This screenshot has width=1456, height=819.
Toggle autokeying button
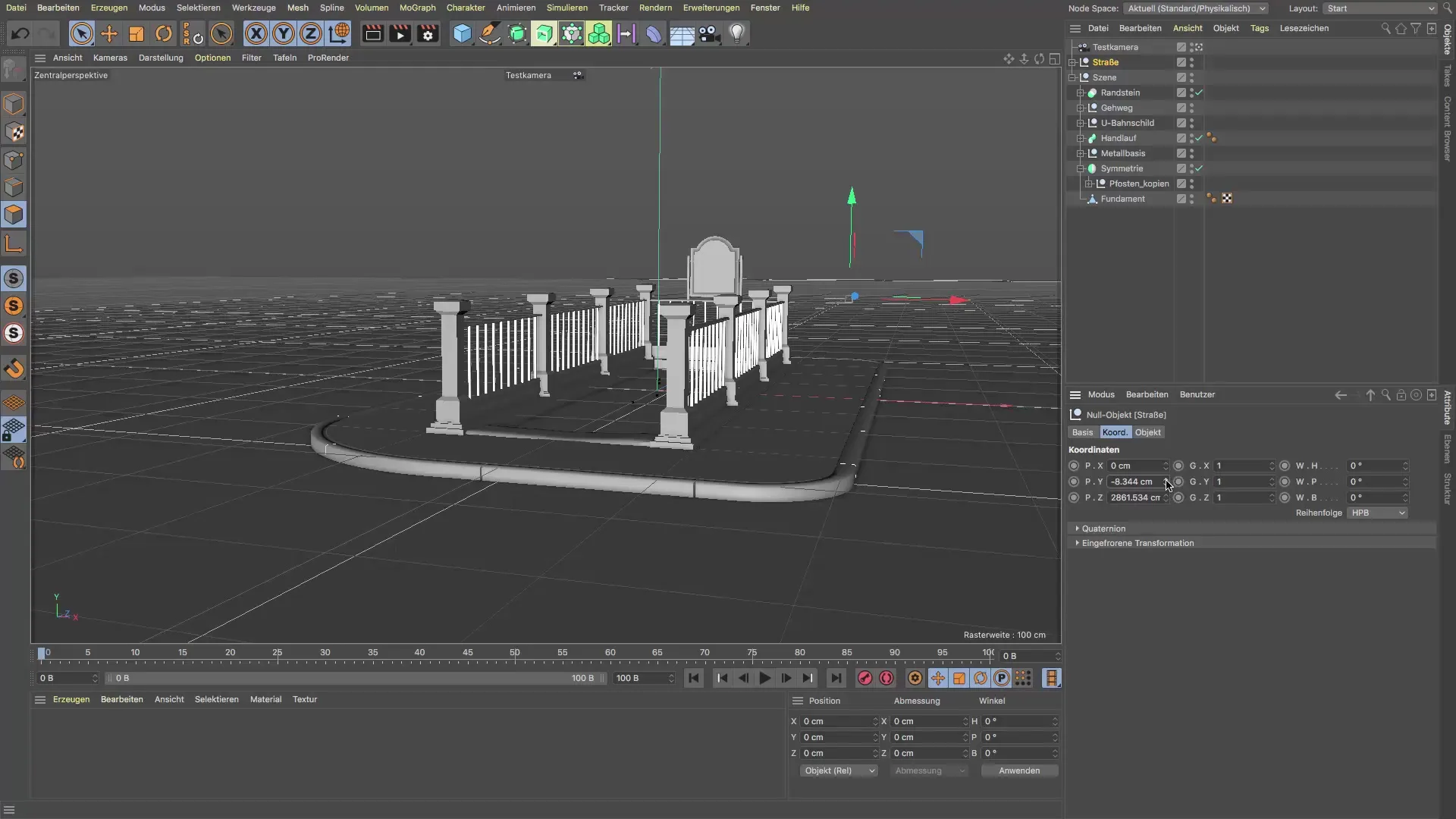pos(886,678)
